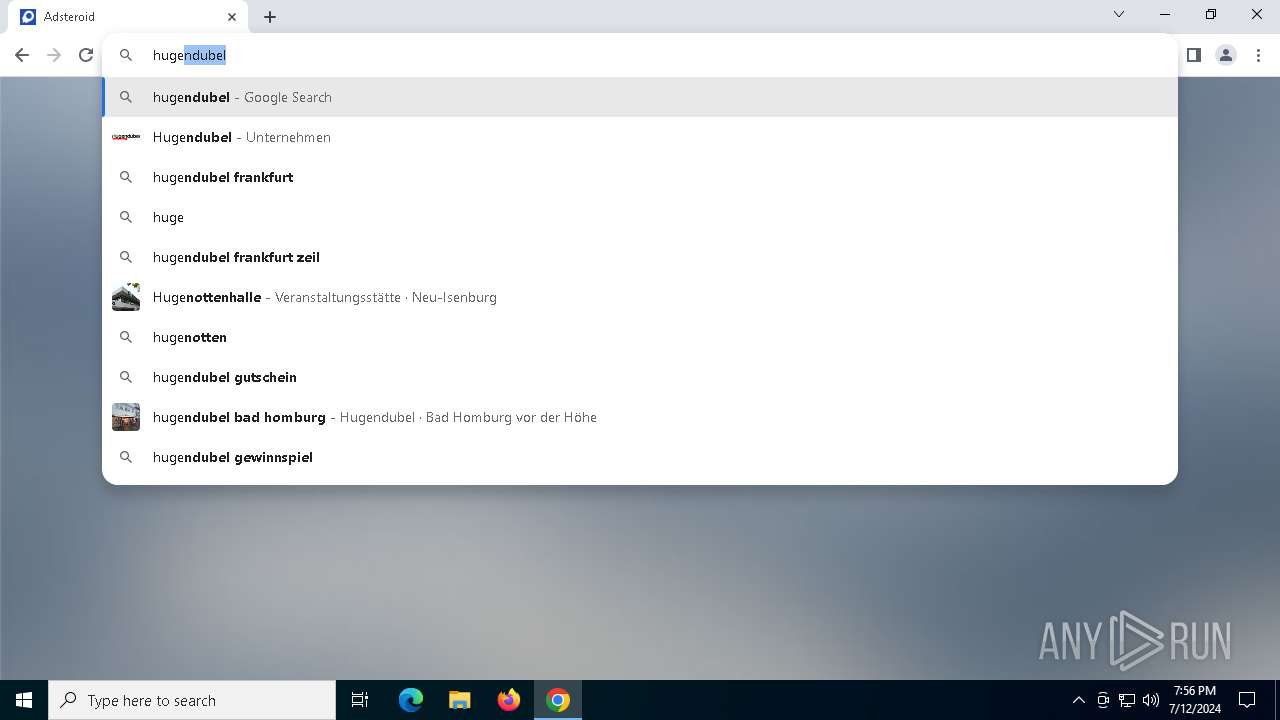This screenshot has height=720, width=1280.
Task: Click the Hugenottenhalle venue thumbnail
Action: coord(126,297)
